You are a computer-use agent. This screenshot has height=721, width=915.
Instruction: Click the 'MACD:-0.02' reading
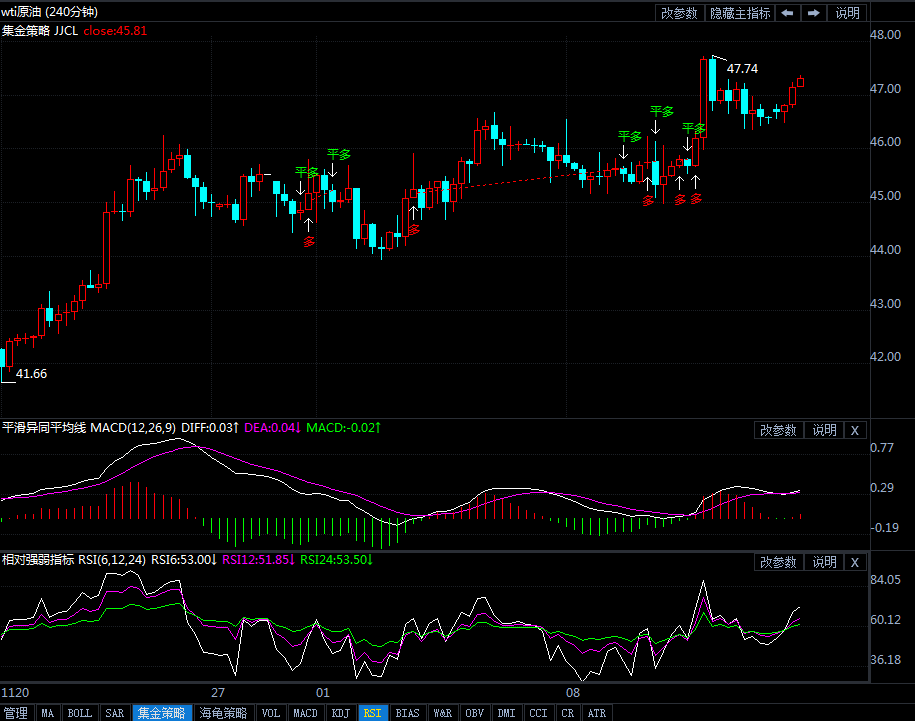click(344, 428)
